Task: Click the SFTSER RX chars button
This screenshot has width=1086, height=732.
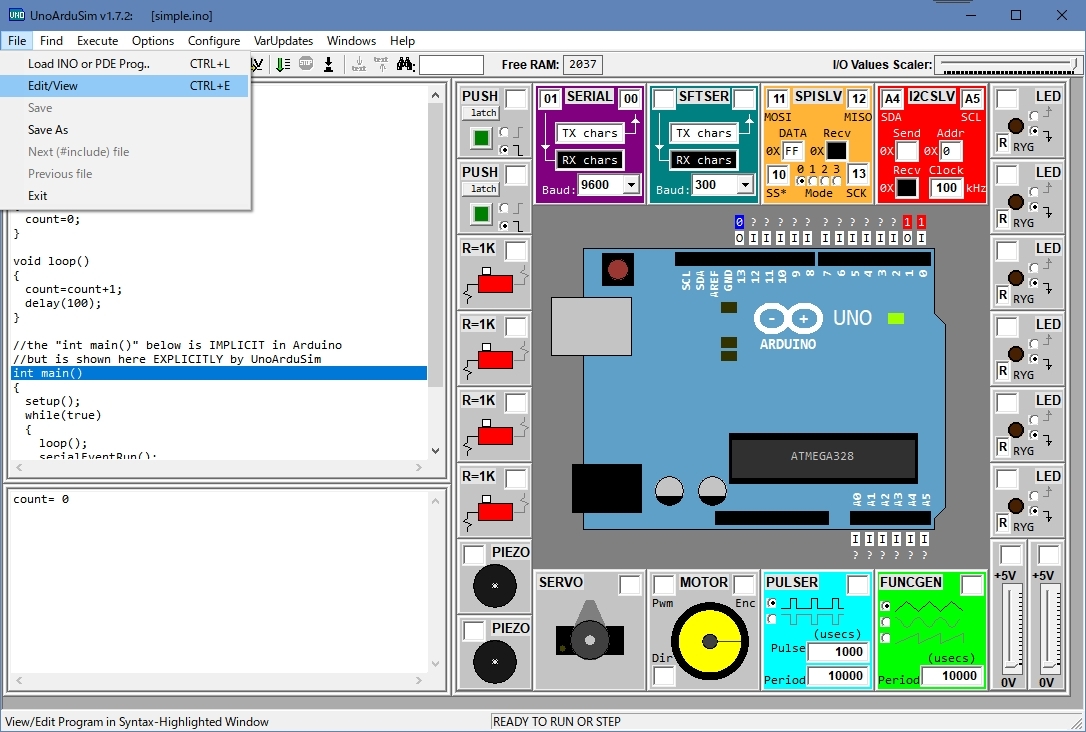Action: [704, 160]
